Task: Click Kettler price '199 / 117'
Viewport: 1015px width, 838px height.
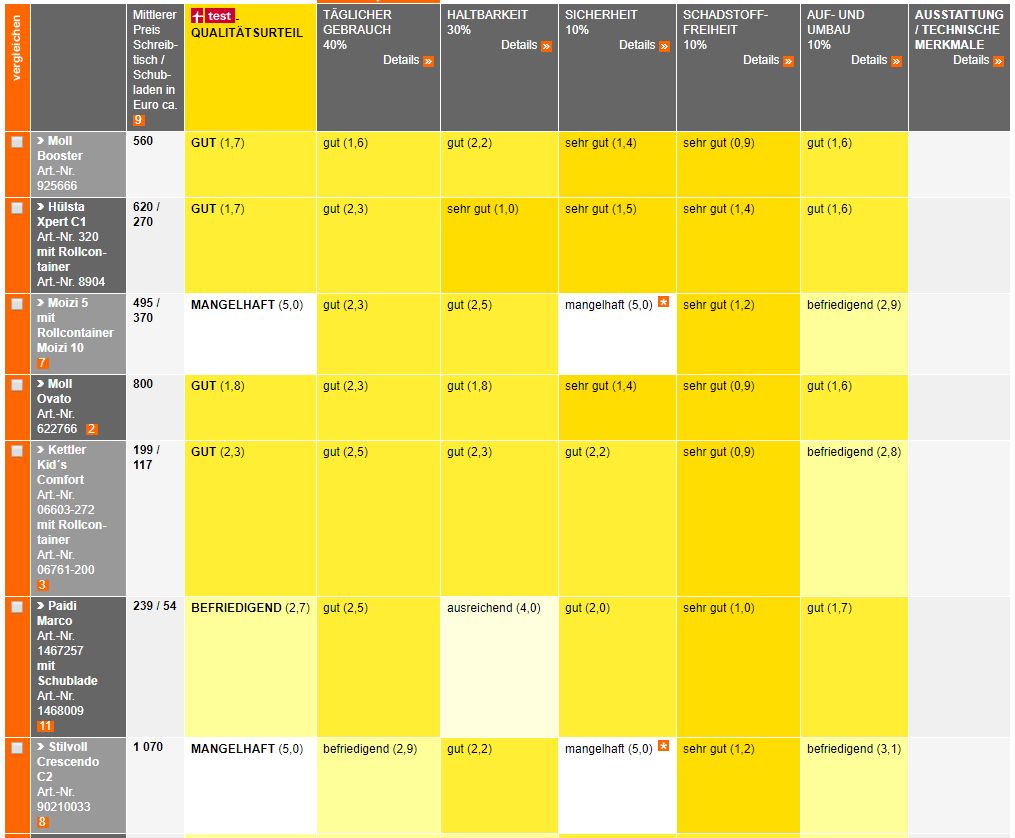Action: point(146,457)
